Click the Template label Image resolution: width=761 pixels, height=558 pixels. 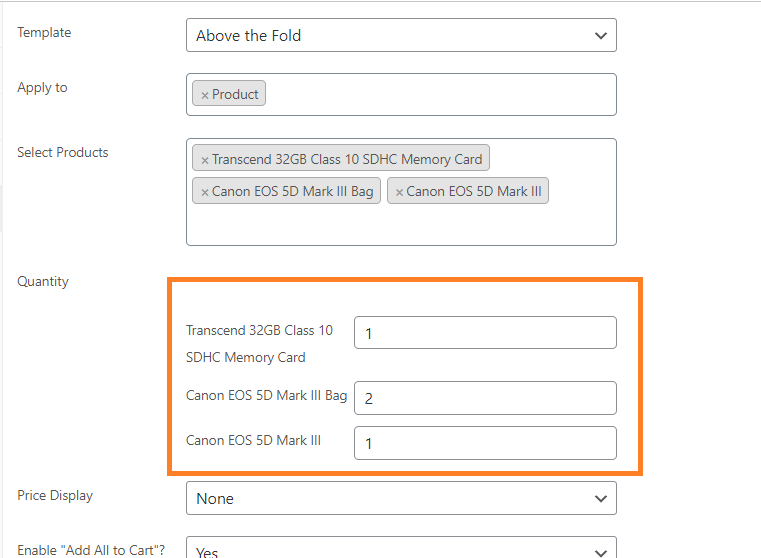click(x=44, y=33)
